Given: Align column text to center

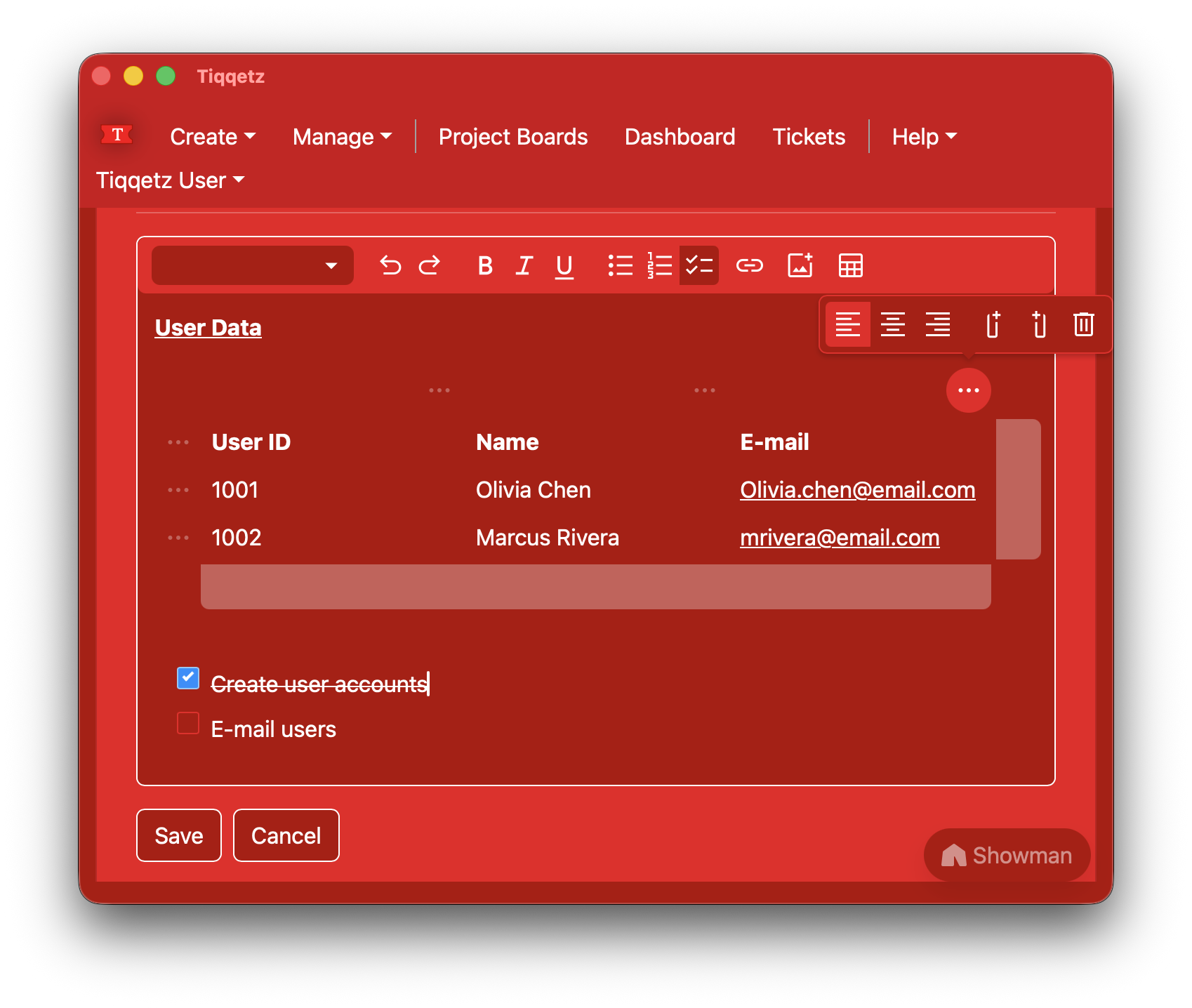Looking at the screenshot, I should coord(892,325).
